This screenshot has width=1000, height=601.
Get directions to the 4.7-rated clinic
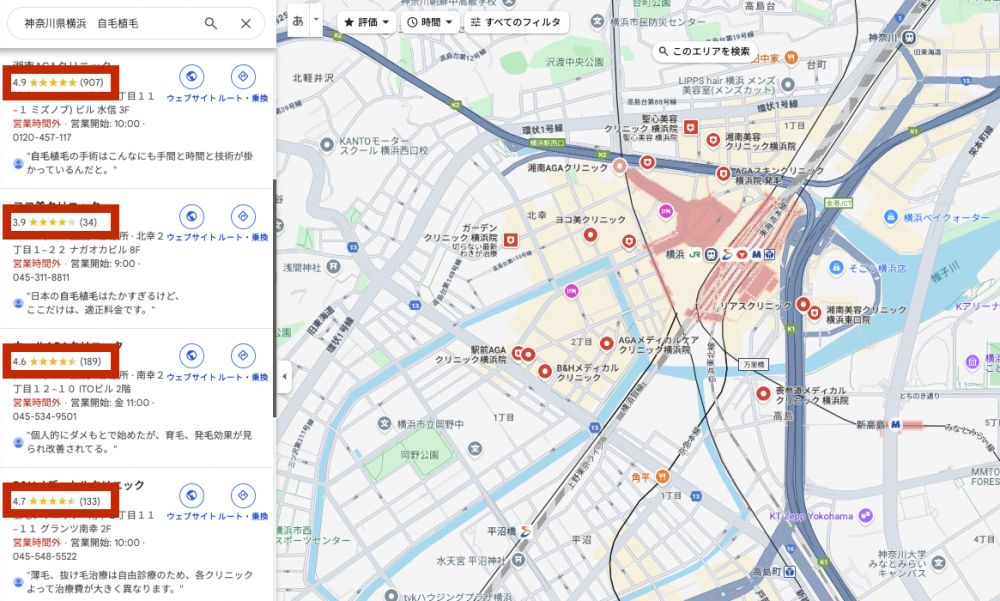pos(241,495)
